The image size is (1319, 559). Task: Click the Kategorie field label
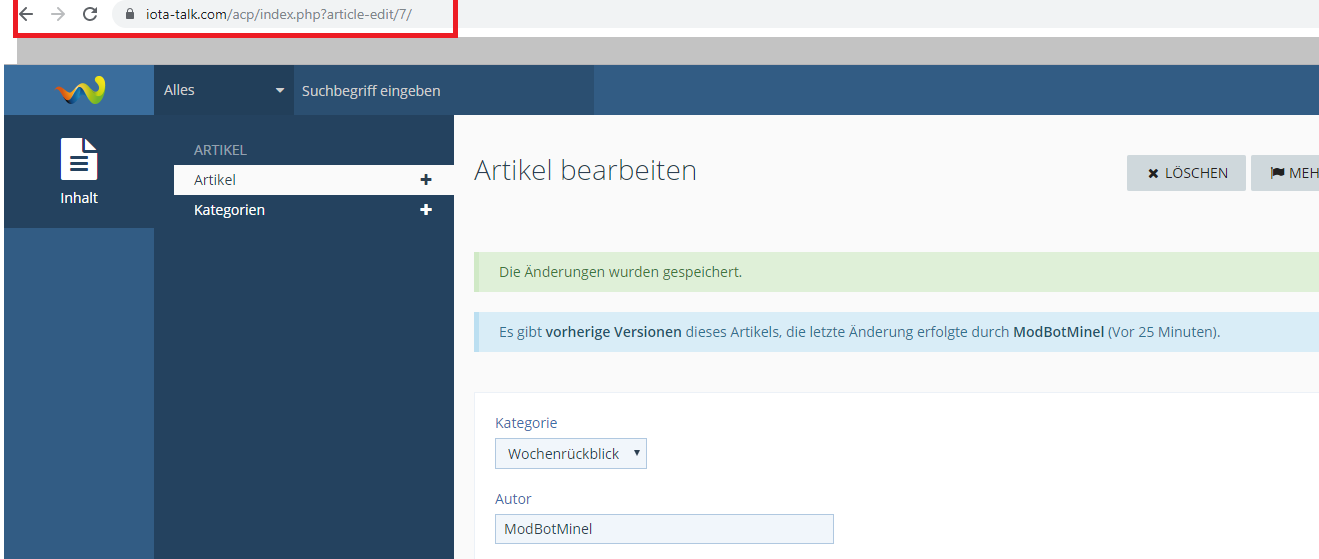(526, 423)
